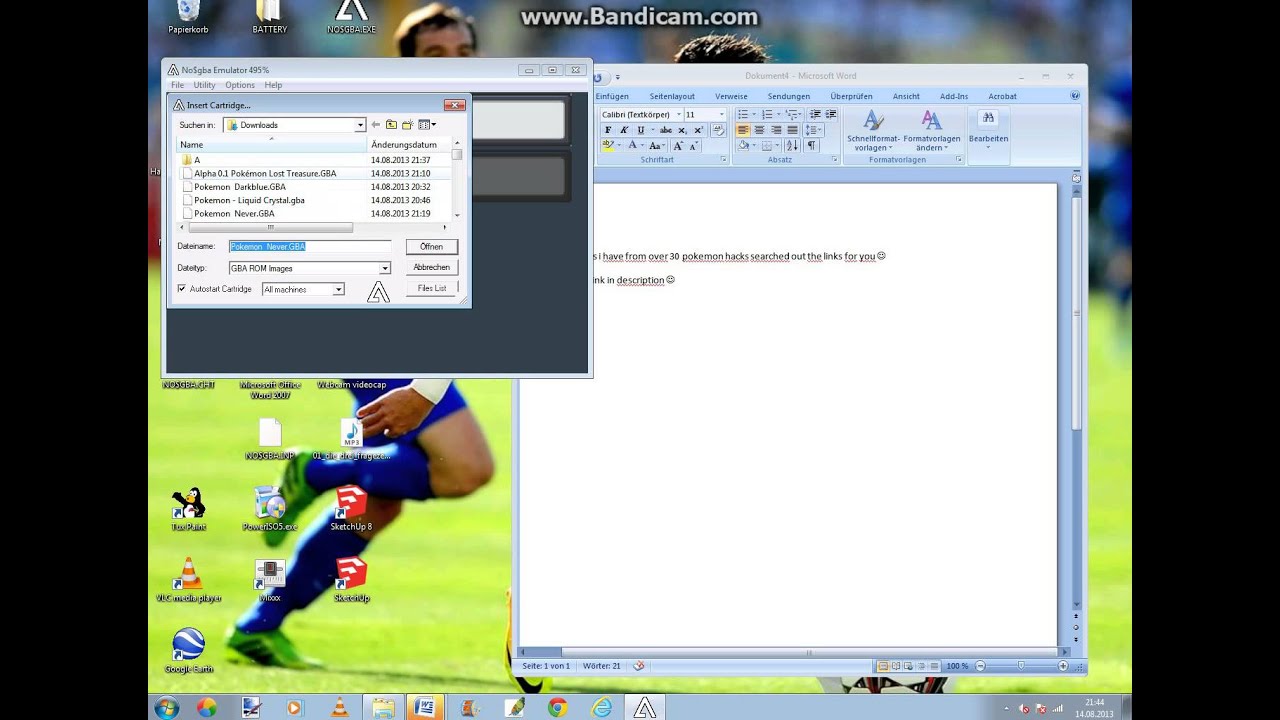The height and width of the screenshot is (720, 1280).
Task: Open Schnellformatvorlagen styles gallery
Action: pos(873,130)
